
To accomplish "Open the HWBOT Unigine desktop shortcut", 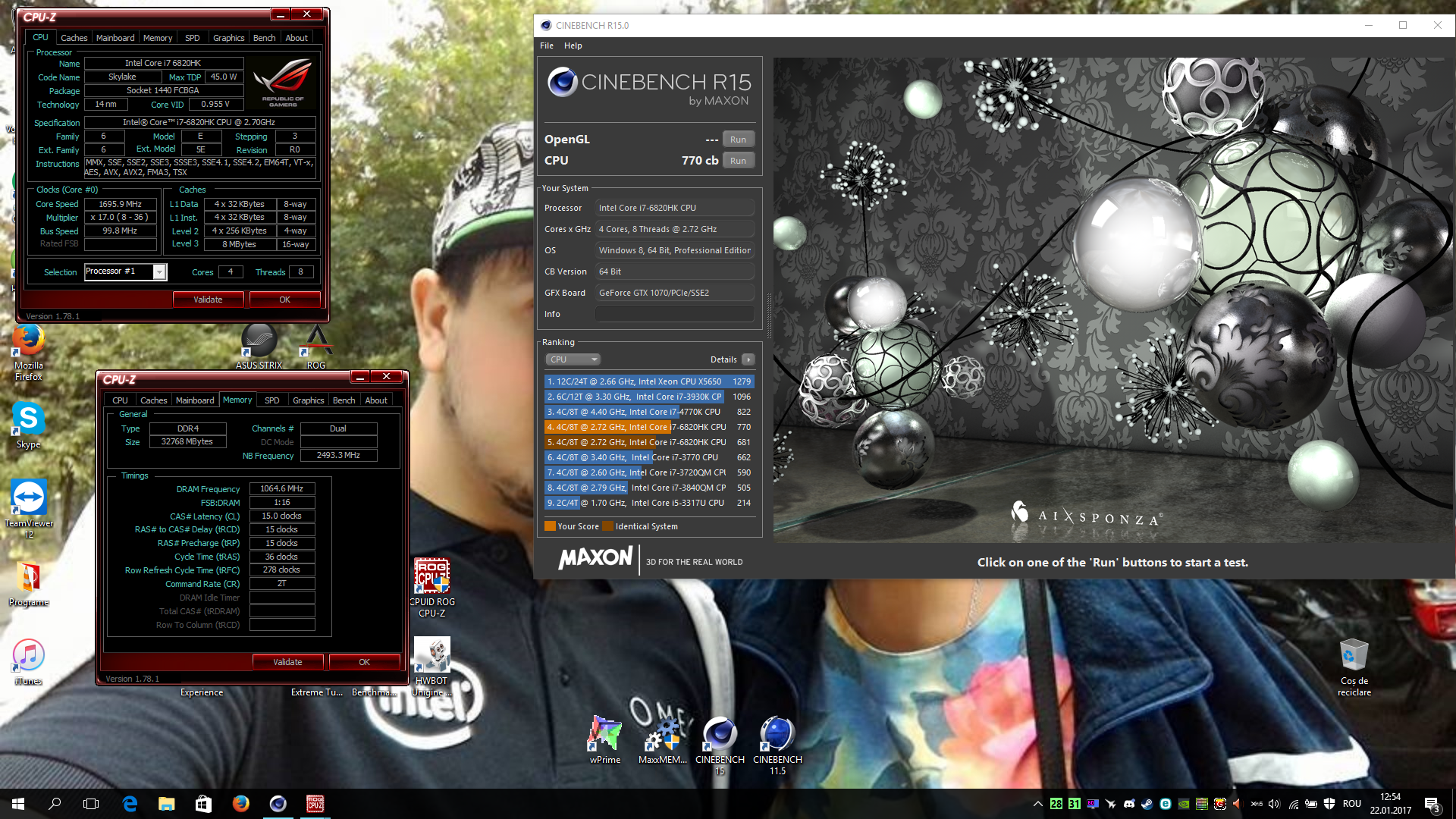I will tap(431, 667).
